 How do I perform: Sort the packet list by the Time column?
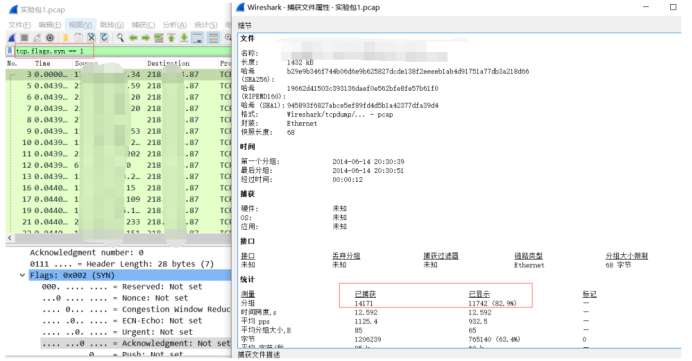tap(42, 63)
